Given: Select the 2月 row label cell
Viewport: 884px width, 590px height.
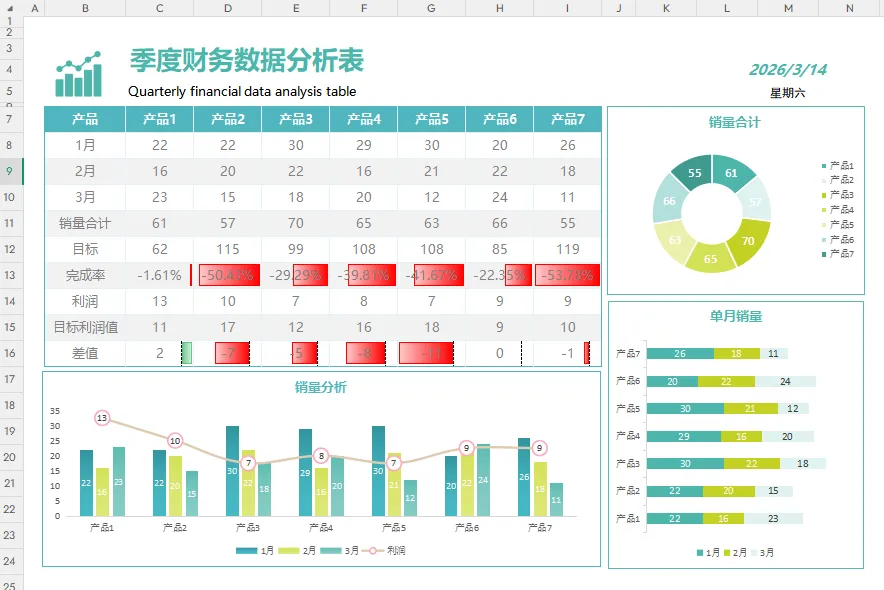Looking at the screenshot, I should pos(85,171).
